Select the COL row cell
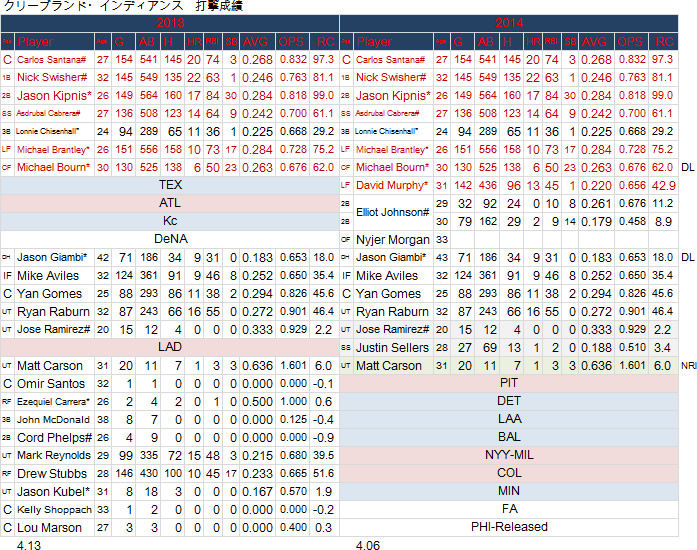 [509, 473]
